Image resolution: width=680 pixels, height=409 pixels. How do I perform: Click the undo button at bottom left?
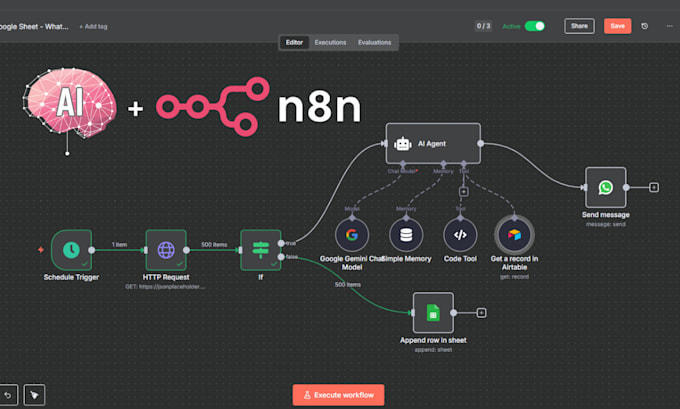click(x=8, y=395)
